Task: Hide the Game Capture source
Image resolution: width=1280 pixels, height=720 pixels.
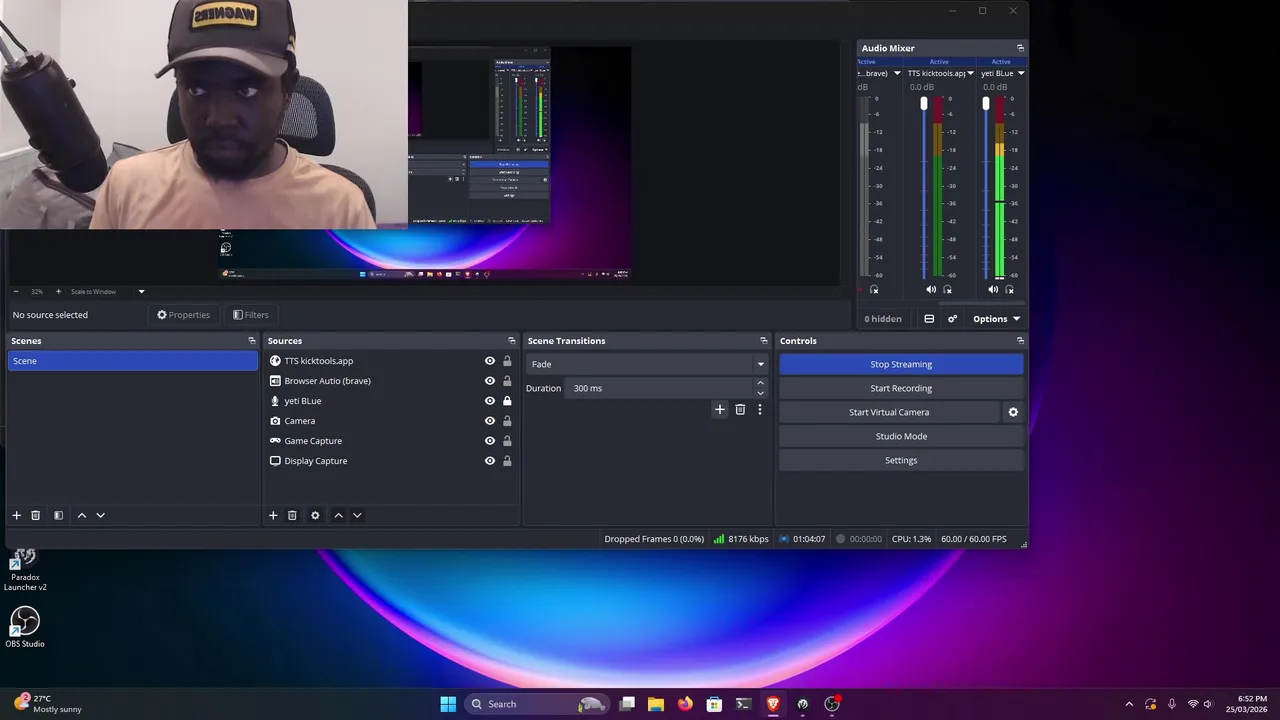Action: pyautogui.click(x=490, y=441)
